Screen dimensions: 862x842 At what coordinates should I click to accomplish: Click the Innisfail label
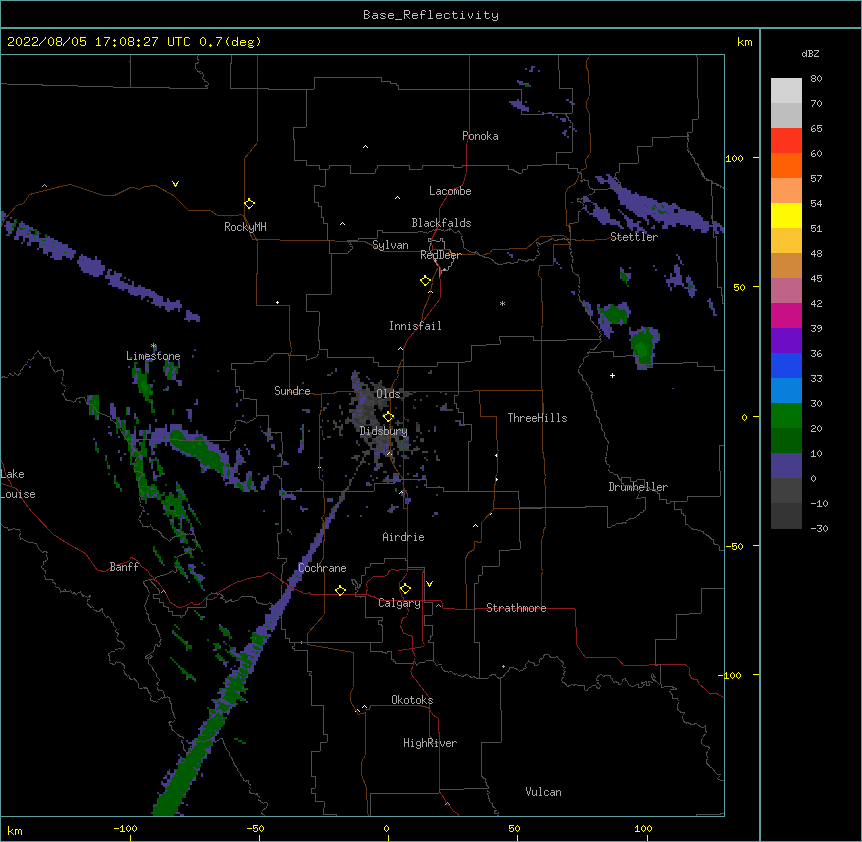(415, 326)
